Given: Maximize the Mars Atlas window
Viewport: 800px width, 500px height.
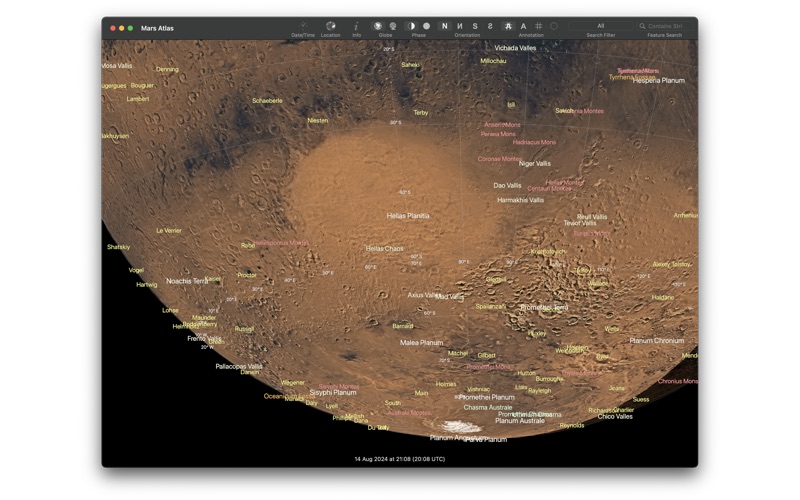Looking at the screenshot, I should (x=130, y=28).
